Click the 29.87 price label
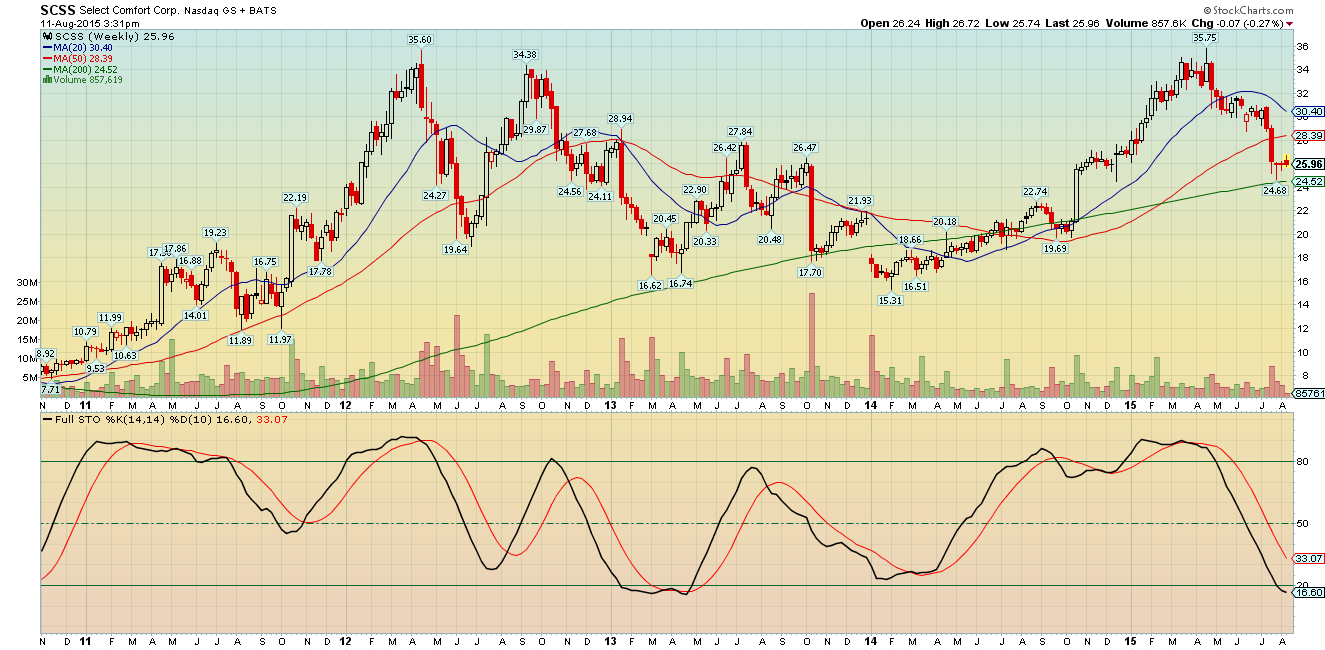Image resolution: width=1325 pixels, height=650 pixels. [x=535, y=130]
